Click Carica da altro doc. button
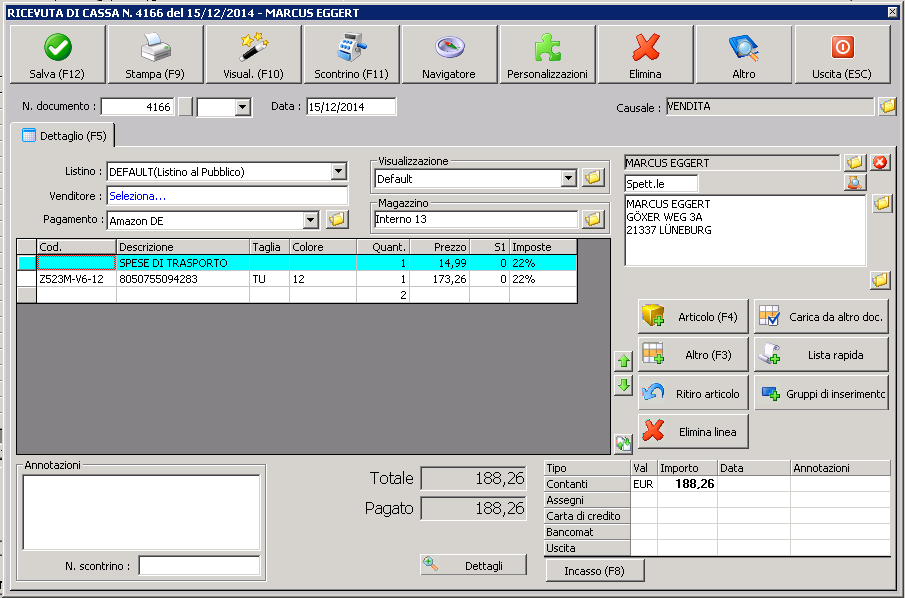This screenshot has height=598, width=905. [821, 316]
